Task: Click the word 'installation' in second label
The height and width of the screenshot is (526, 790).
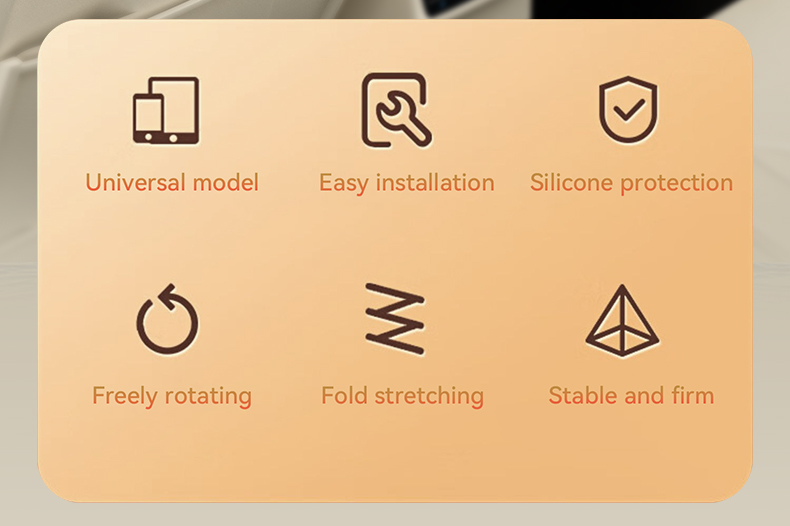Action: click(x=435, y=182)
